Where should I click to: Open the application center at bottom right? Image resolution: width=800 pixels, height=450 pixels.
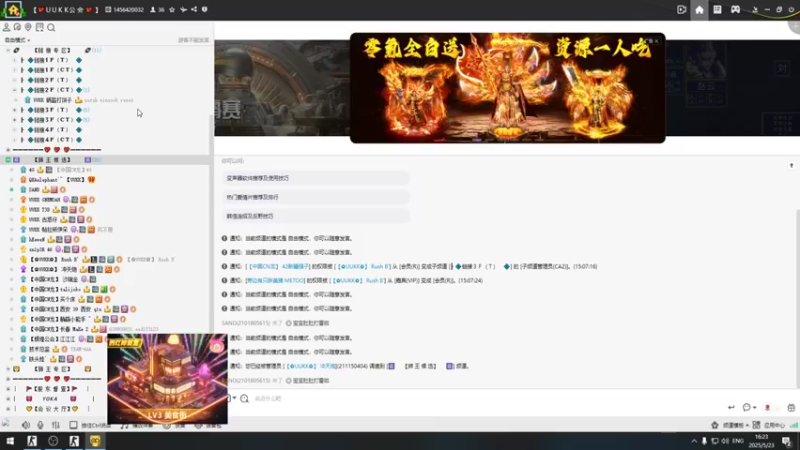click(x=768, y=425)
